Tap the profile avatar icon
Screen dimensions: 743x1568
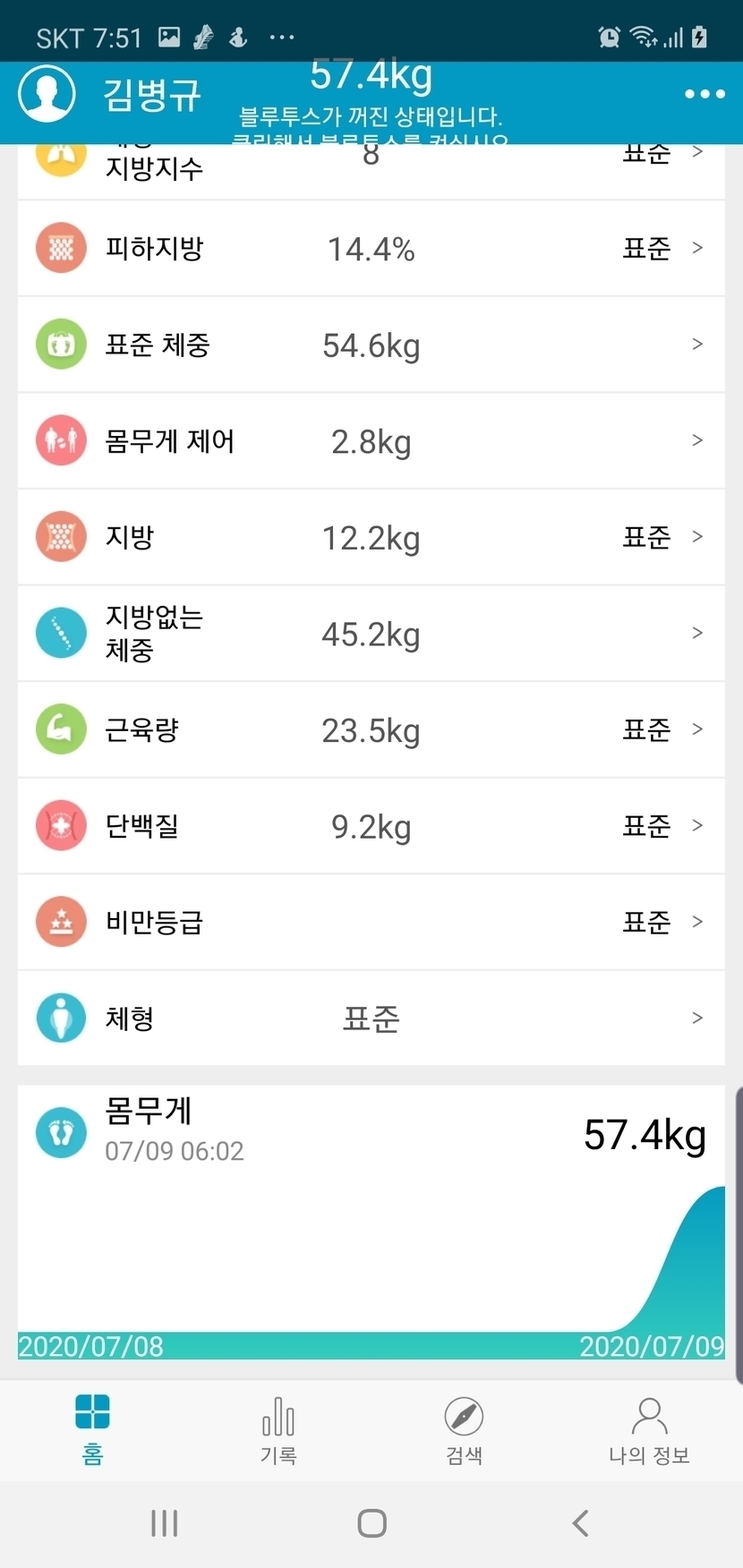click(x=47, y=94)
